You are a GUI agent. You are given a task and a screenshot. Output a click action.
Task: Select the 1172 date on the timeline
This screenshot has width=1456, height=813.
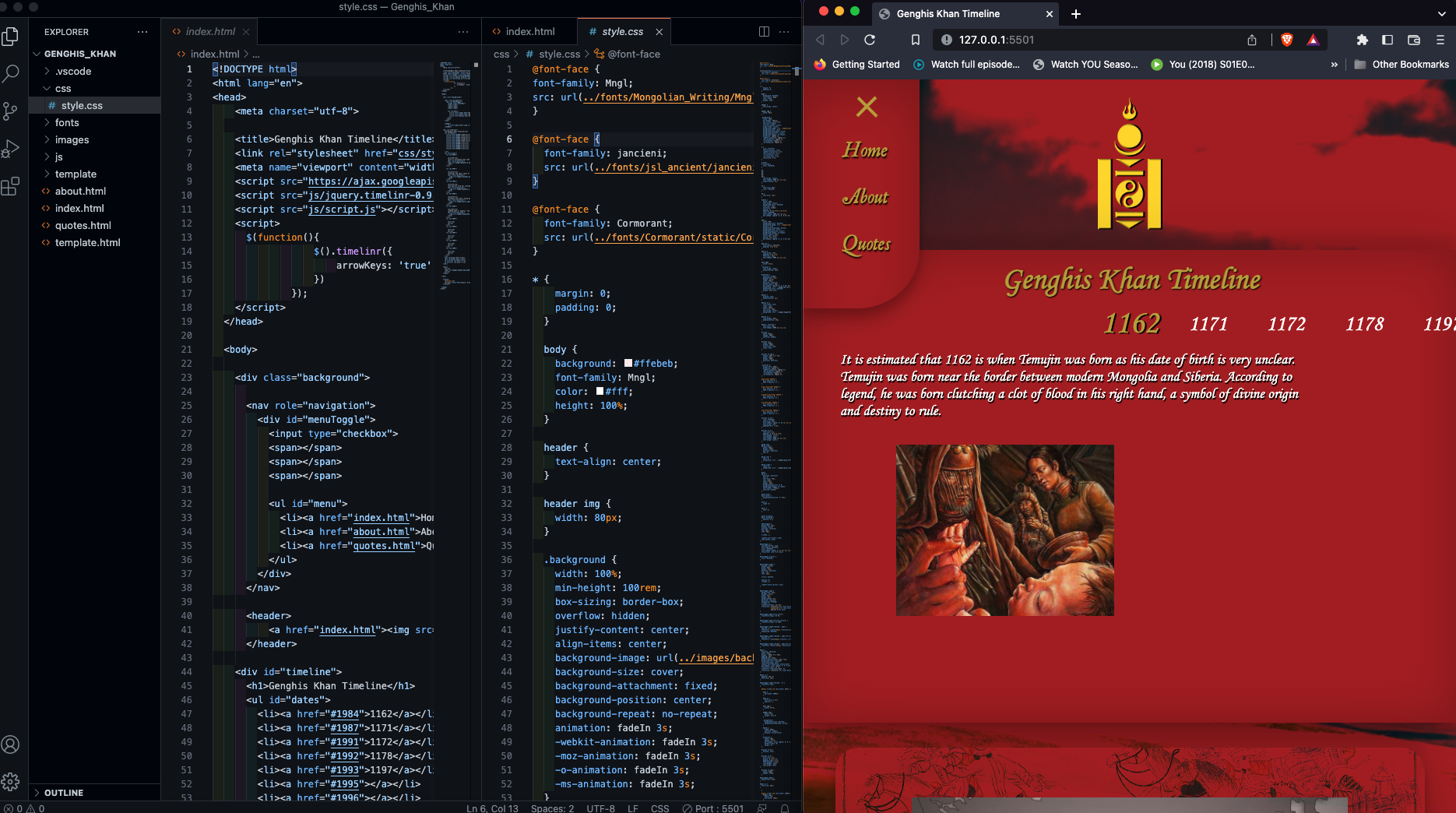1286,324
